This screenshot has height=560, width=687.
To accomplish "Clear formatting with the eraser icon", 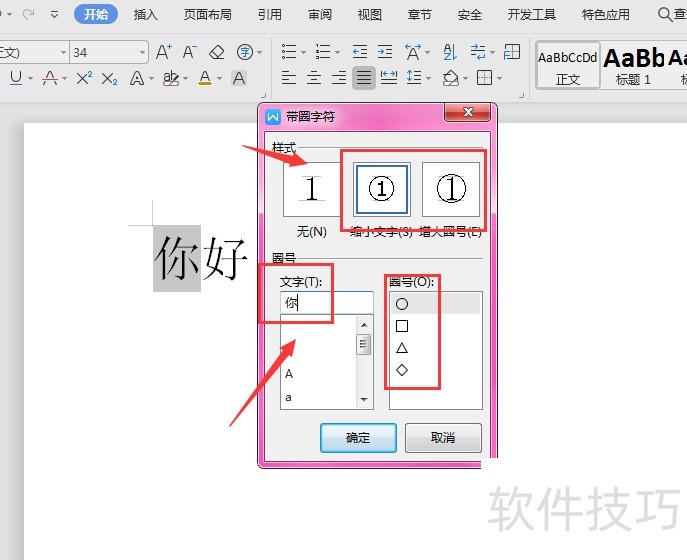I will (216, 52).
